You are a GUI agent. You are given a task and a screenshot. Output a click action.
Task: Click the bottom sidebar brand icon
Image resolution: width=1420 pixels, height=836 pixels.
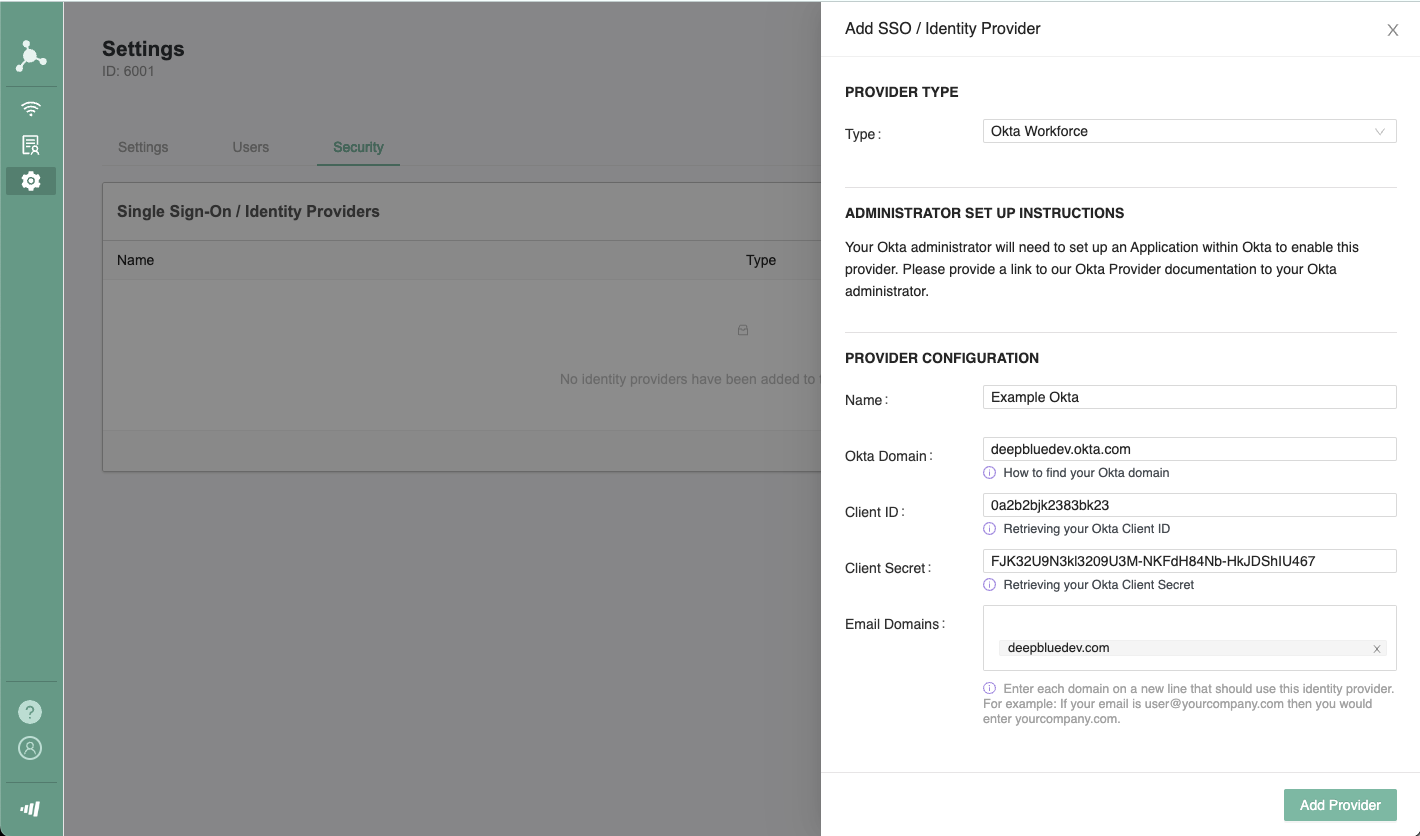pyautogui.click(x=31, y=809)
